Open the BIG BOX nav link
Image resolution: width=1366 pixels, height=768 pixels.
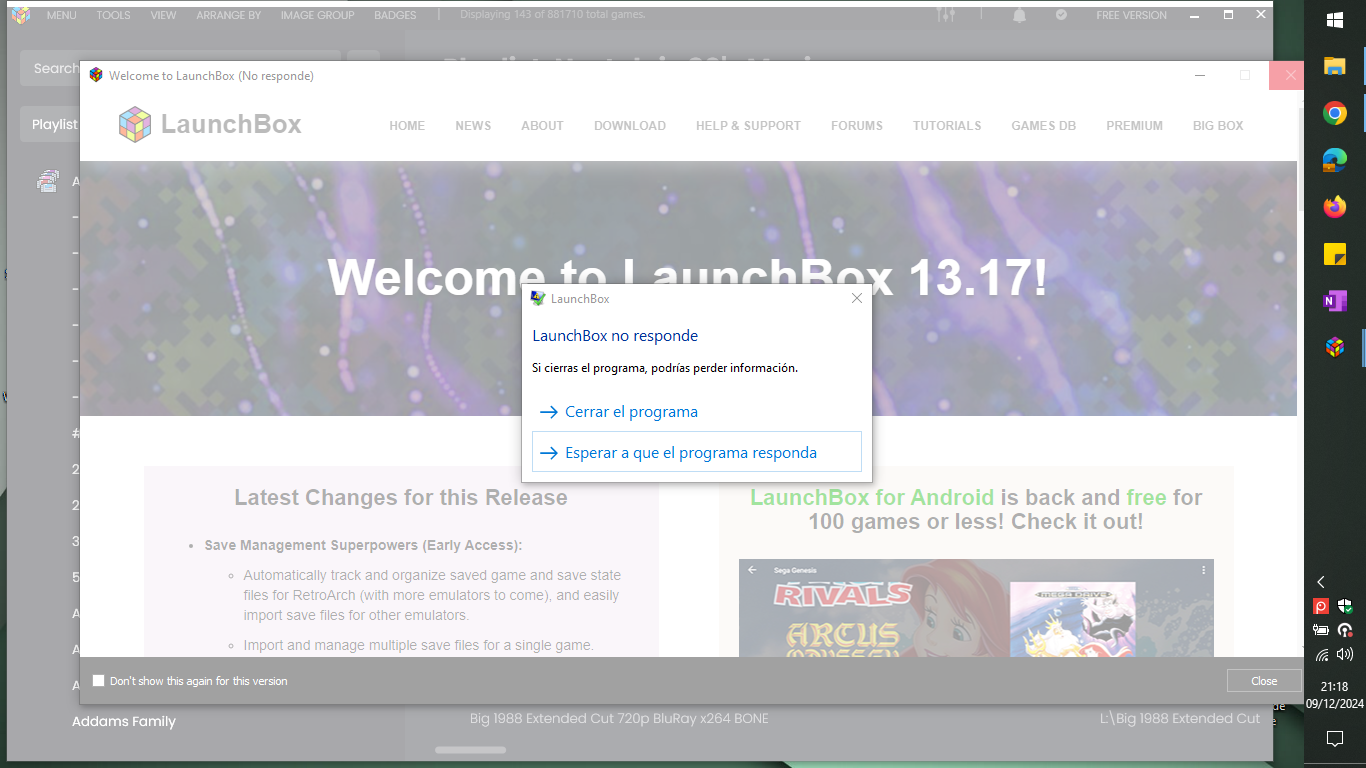click(x=1218, y=126)
